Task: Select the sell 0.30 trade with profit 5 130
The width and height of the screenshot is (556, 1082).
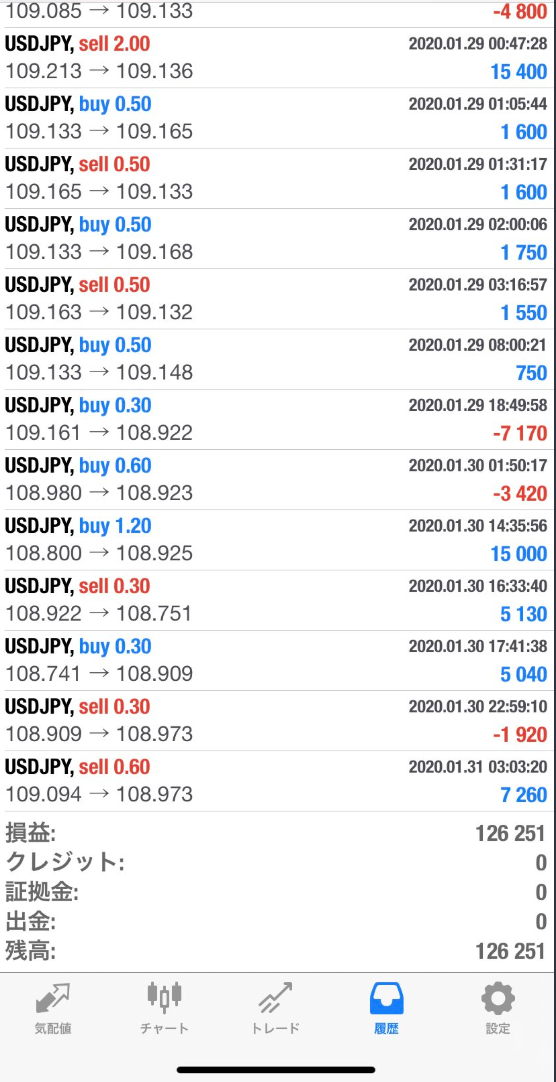Action: 278,600
